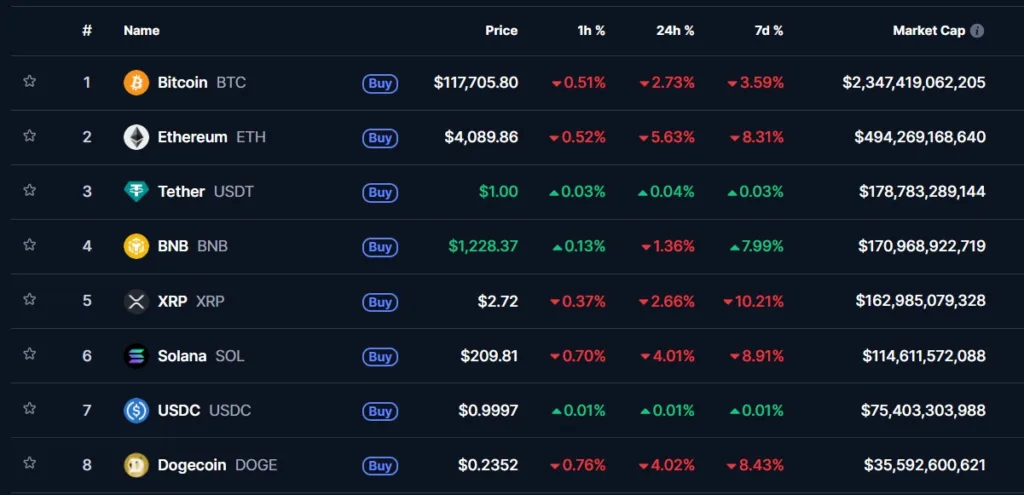Sort the table by Price column
This screenshot has height=495, width=1024.
coord(501,31)
